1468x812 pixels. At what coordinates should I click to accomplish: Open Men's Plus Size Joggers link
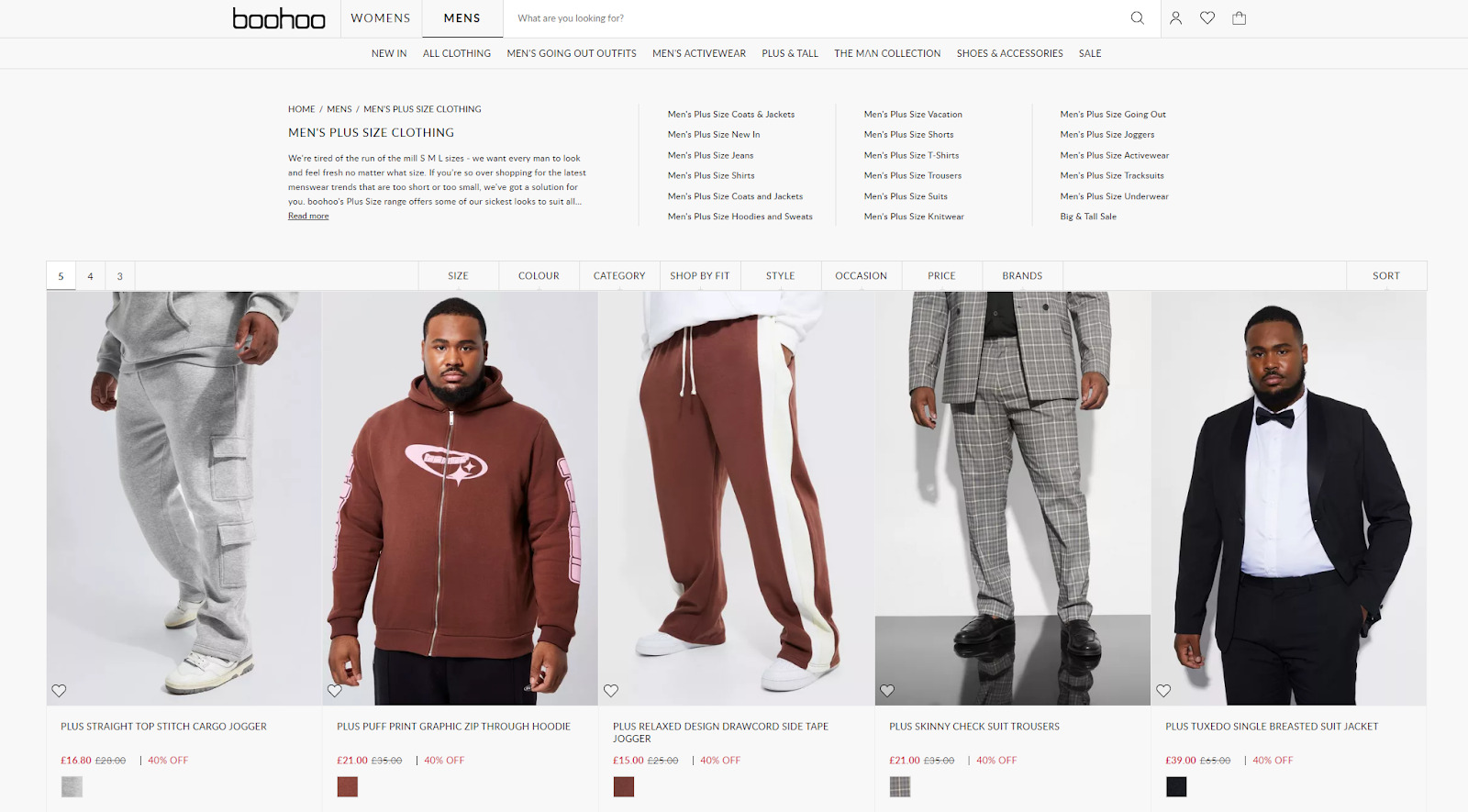coord(1107,135)
